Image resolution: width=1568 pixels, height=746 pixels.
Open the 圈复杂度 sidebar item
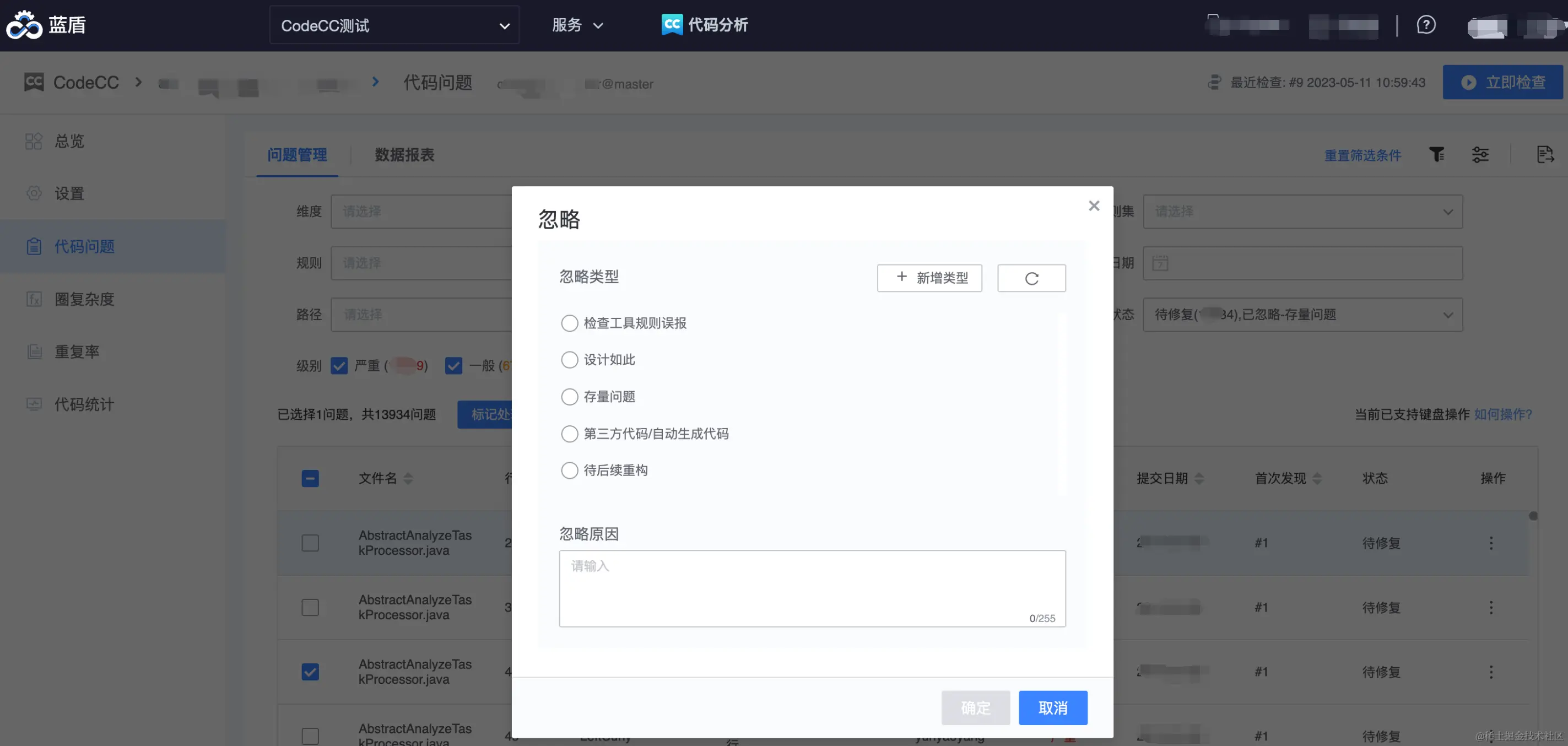tap(84, 299)
